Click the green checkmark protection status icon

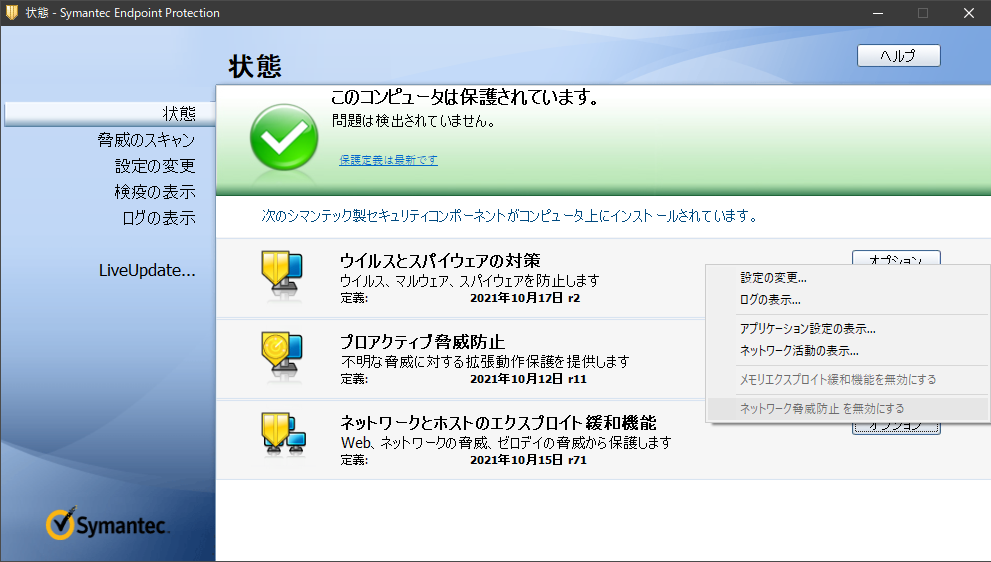[284, 137]
